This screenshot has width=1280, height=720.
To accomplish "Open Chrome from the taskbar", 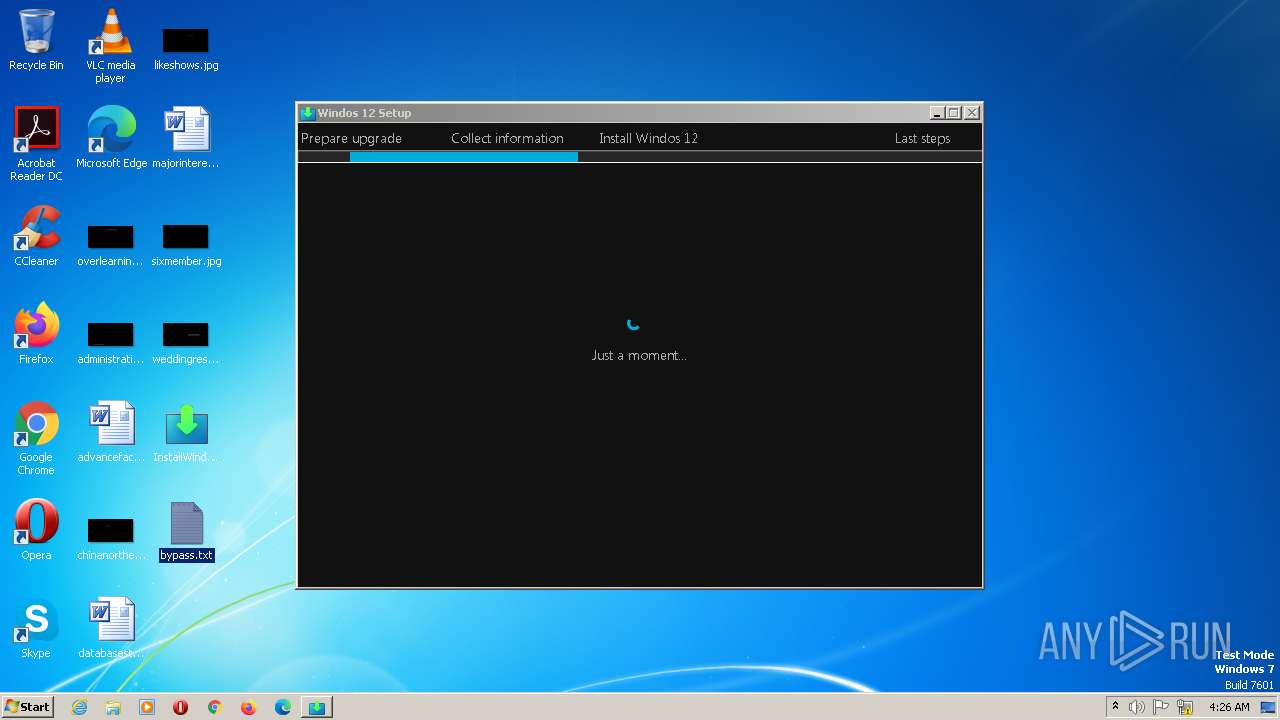I will [214, 707].
